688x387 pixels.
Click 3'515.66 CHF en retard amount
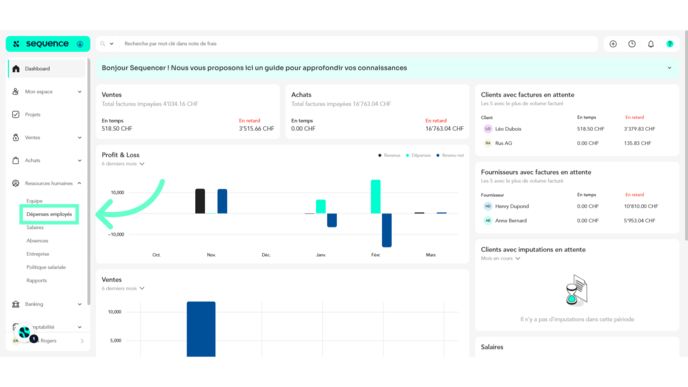(256, 129)
